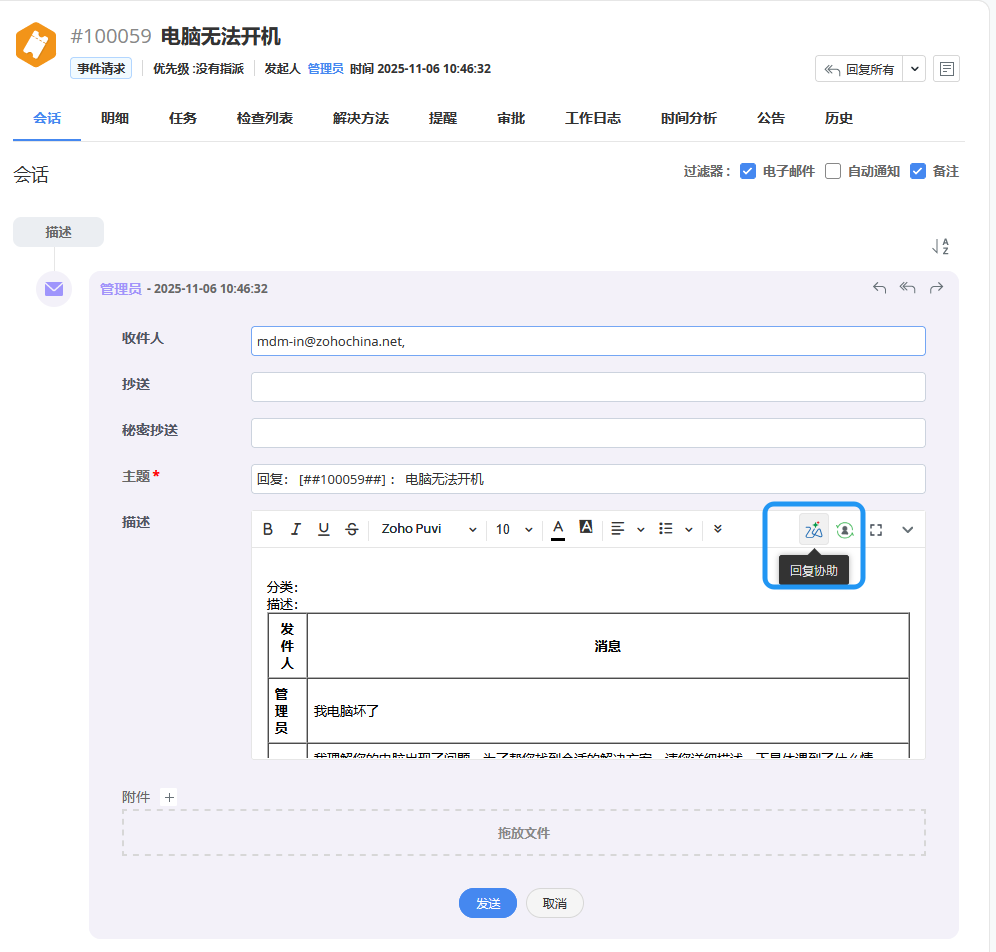
Task: Click into the 抄送 input field
Action: (588, 387)
